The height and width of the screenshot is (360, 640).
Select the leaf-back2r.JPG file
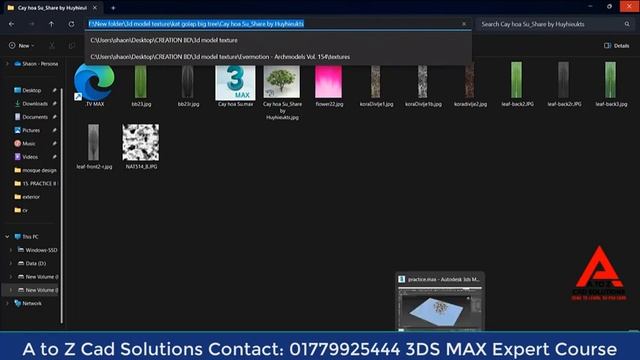coord(564,85)
